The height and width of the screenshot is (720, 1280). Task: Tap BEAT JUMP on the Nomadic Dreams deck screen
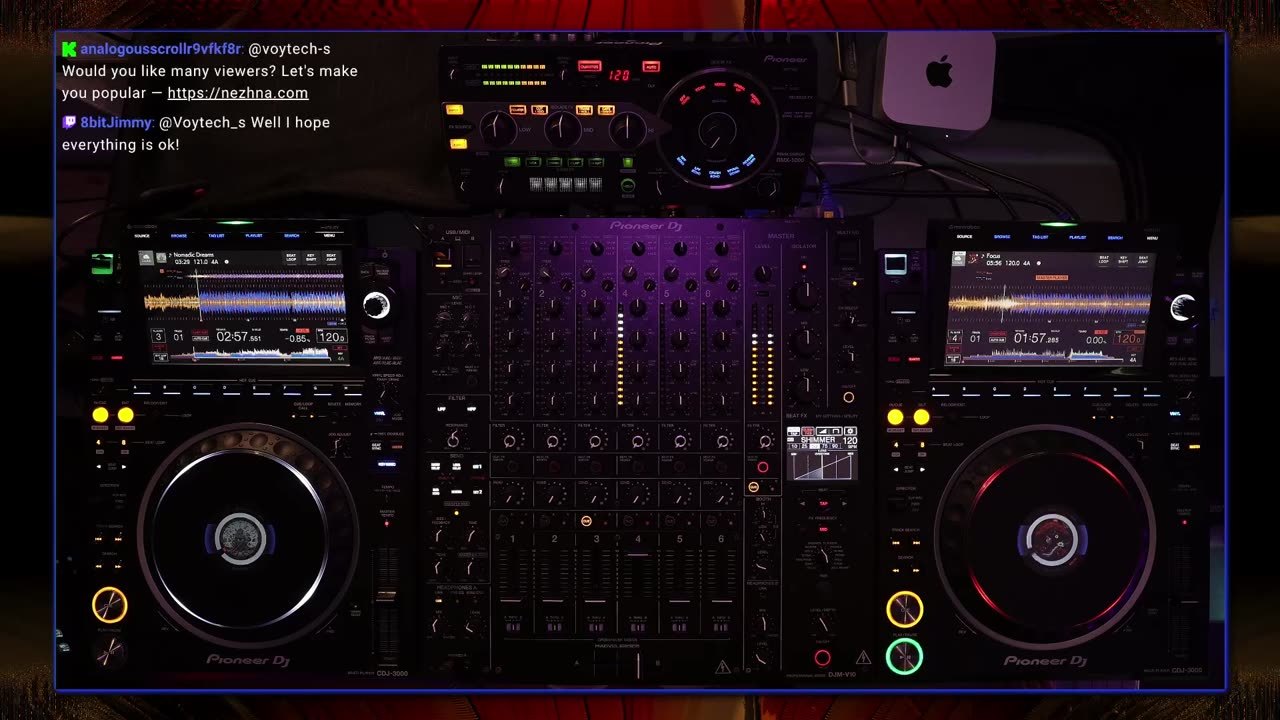(x=331, y=258)
